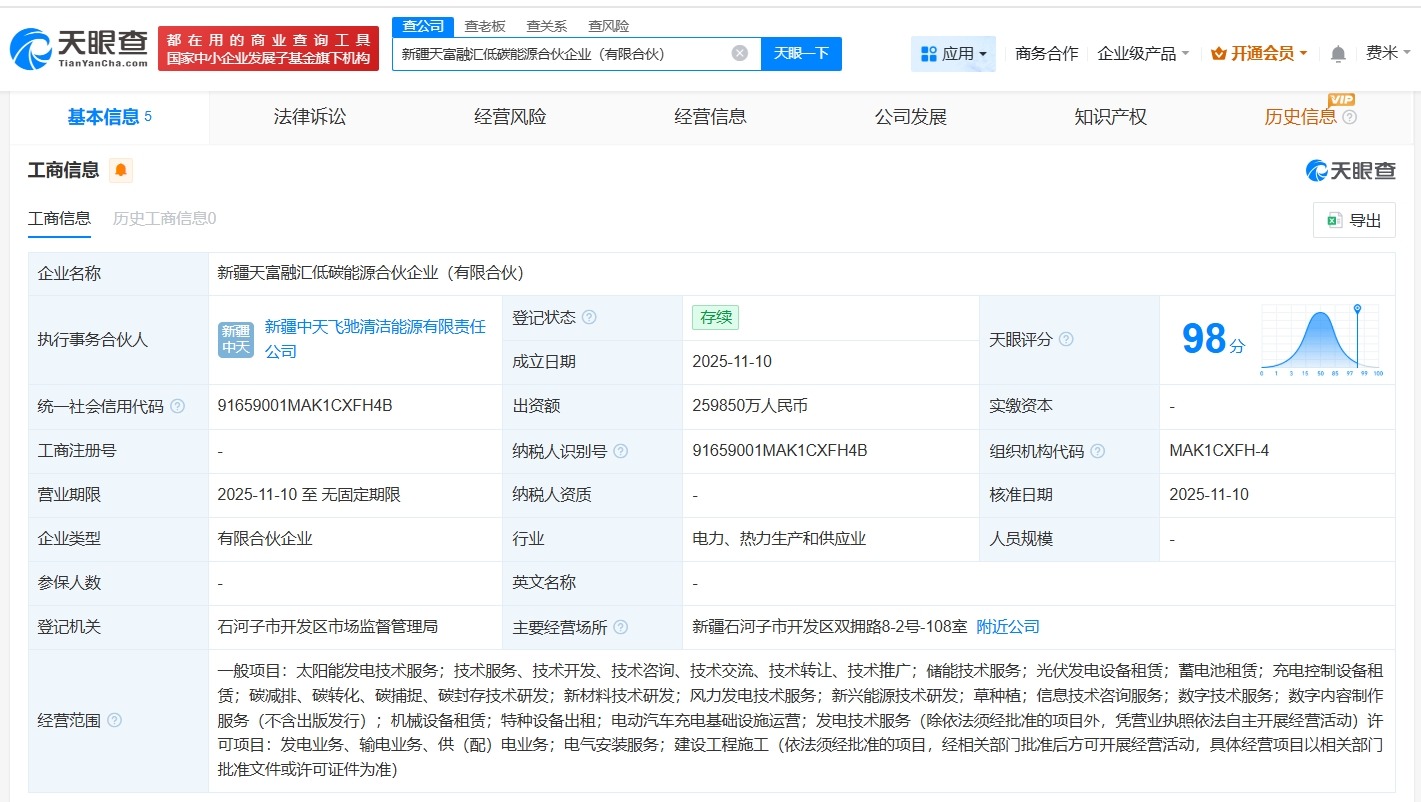The width and height of the screenshot is (1421, 802).
Task: Select the 查老板 search tab
Action: [x=484, y=25]
